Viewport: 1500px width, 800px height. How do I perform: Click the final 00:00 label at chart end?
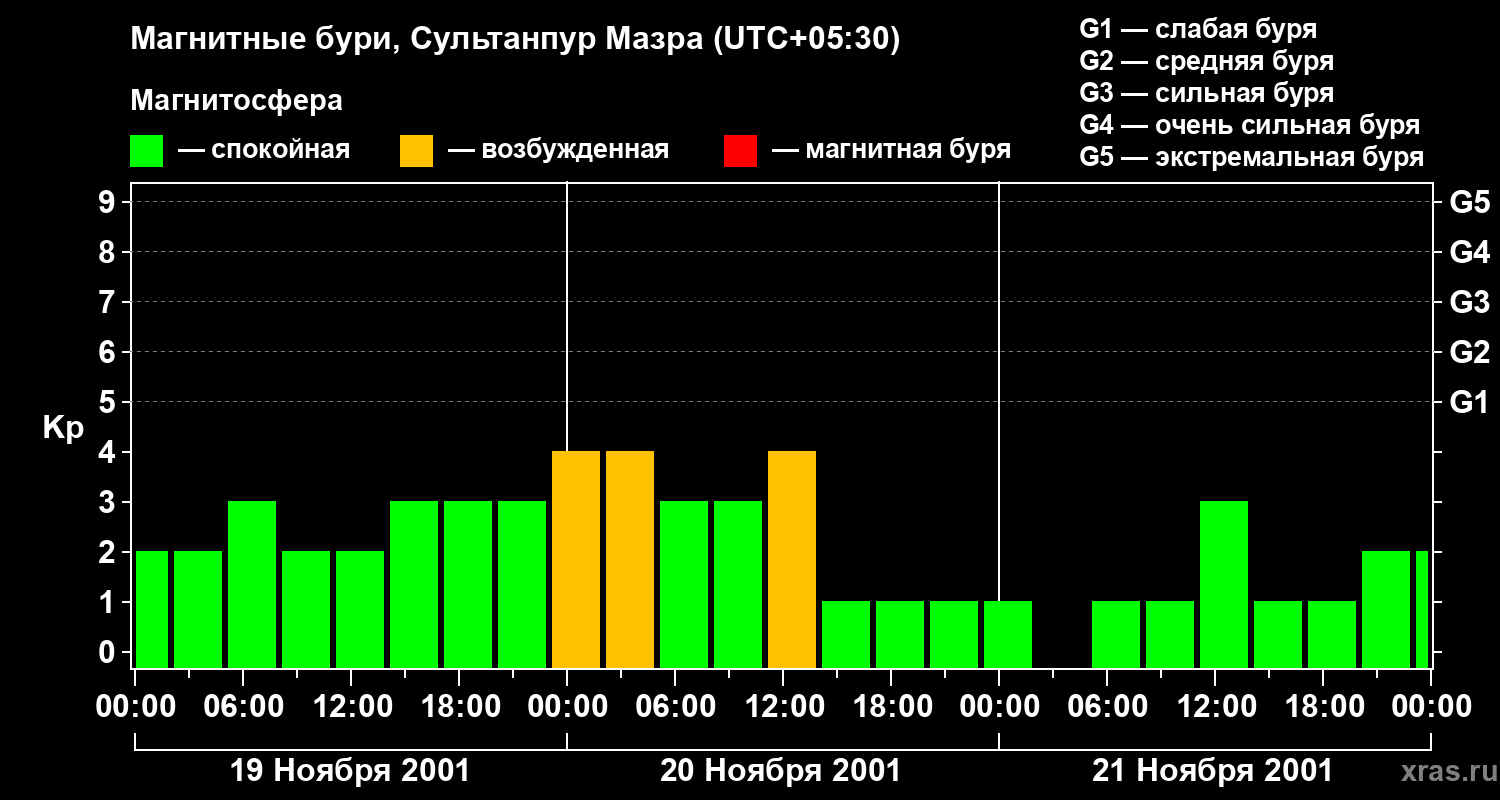point(1431,707)
